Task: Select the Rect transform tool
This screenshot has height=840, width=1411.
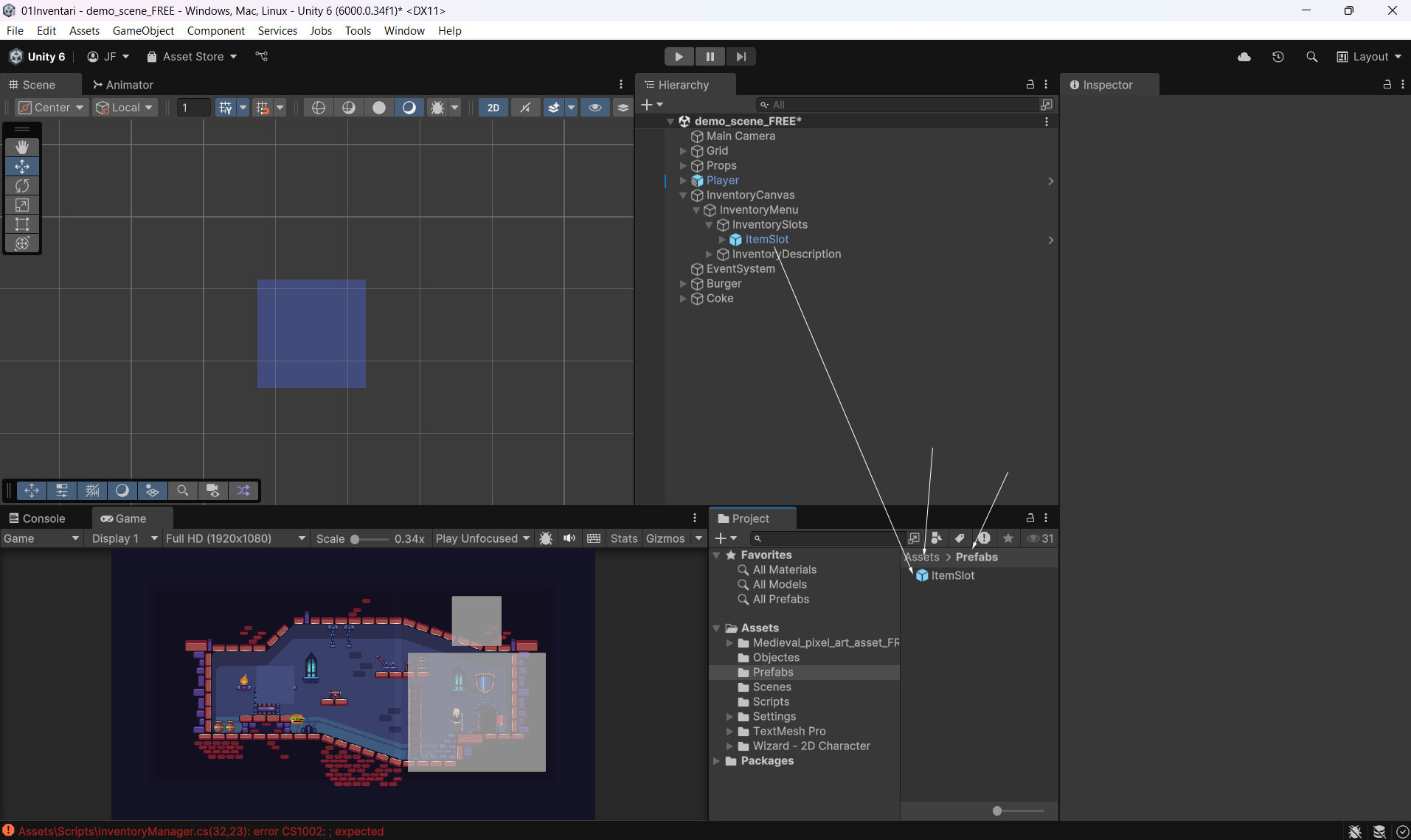Action: 22,224
